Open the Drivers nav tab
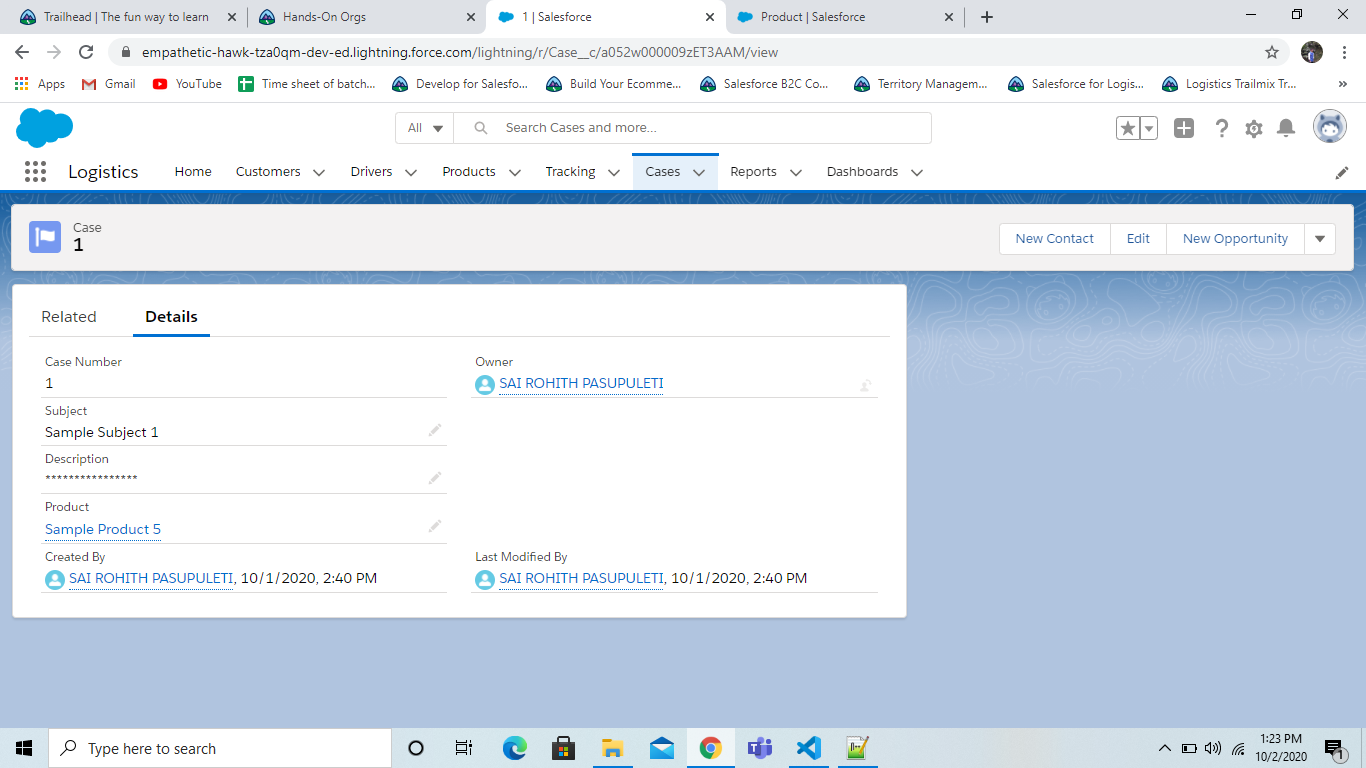The image size is (1366, 768). coord(371,172)
